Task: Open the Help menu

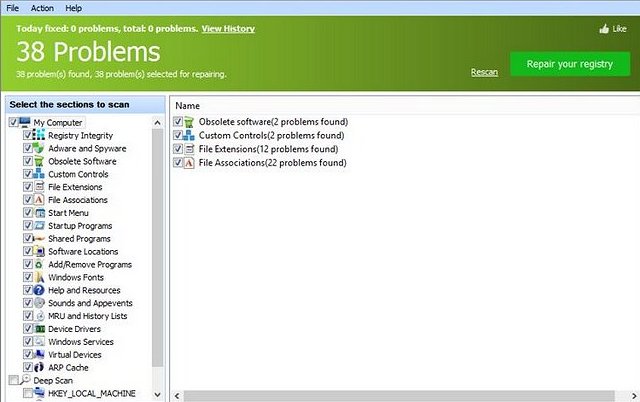Action: click(x=74, y=7)
